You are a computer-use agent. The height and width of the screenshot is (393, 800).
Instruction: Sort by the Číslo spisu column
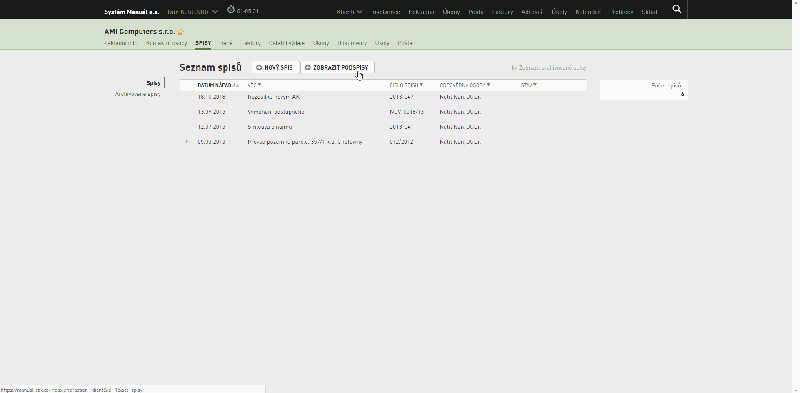point(406,85)
